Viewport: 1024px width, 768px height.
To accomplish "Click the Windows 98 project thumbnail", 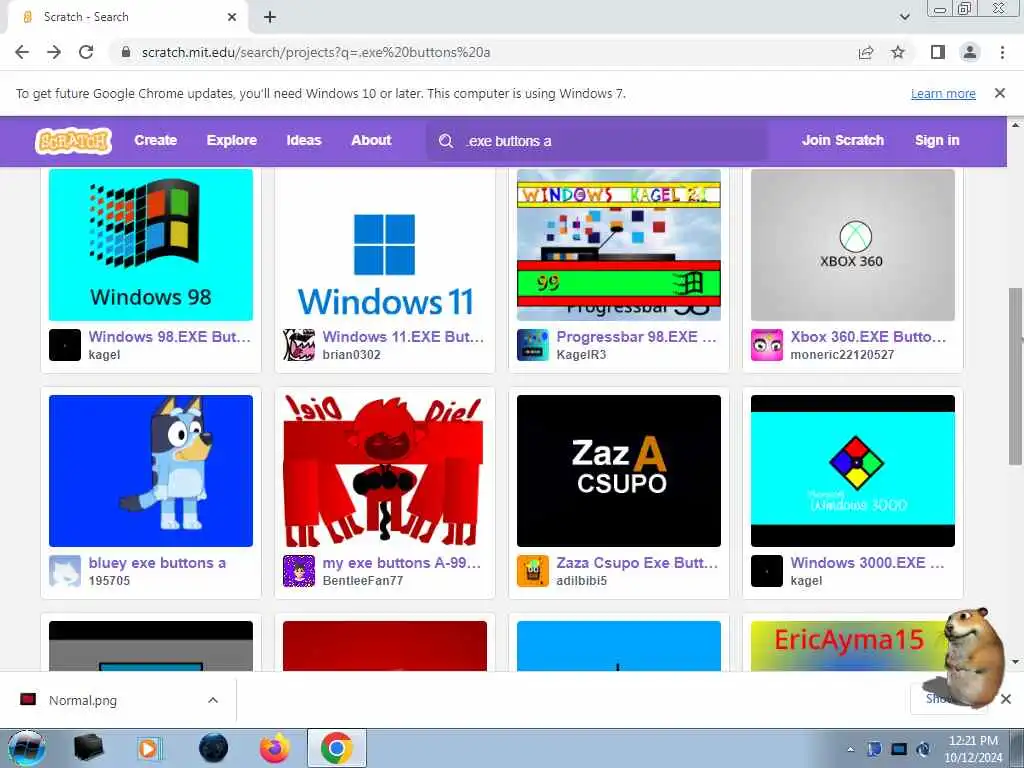I will click(x=151, y=245).
